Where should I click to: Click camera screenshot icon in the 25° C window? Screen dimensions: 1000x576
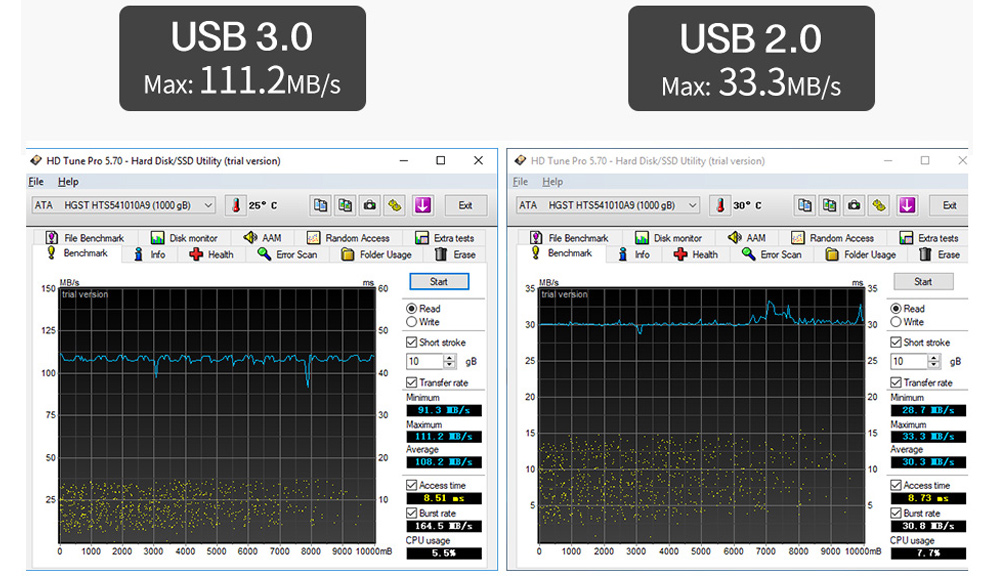coord(370,205)
